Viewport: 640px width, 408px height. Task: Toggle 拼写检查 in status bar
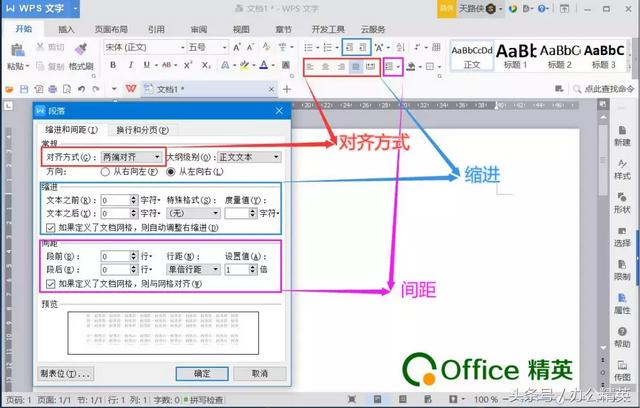(204, 400)
